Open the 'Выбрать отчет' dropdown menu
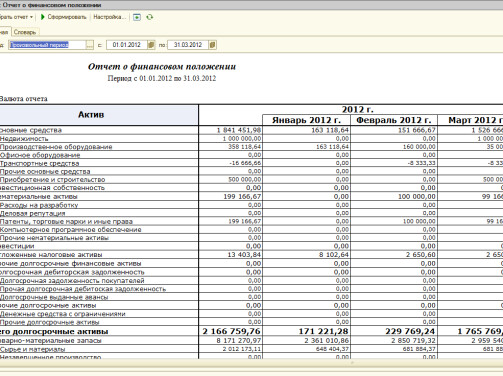 pos(16,17)
